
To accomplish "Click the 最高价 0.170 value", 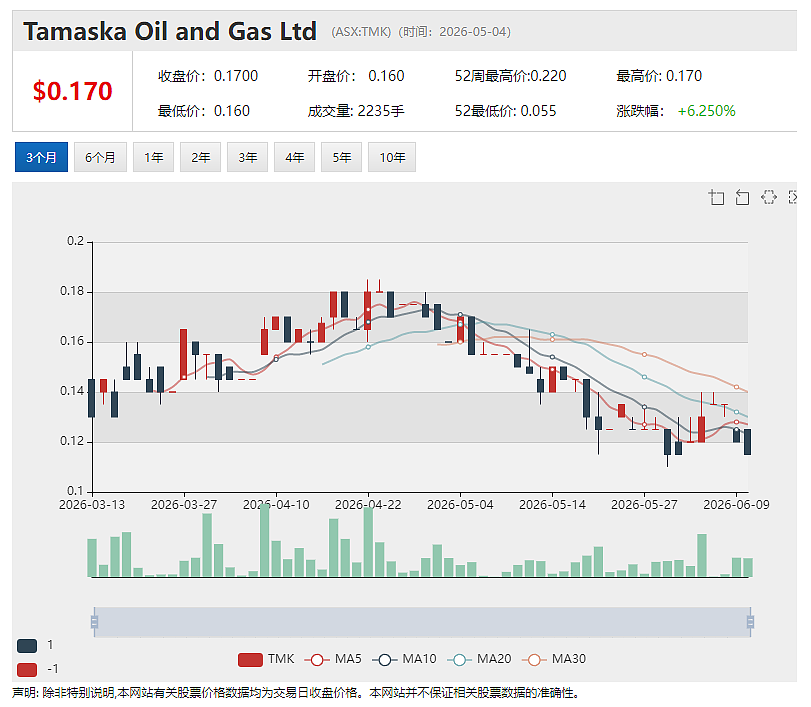I will tap(684, 76).
